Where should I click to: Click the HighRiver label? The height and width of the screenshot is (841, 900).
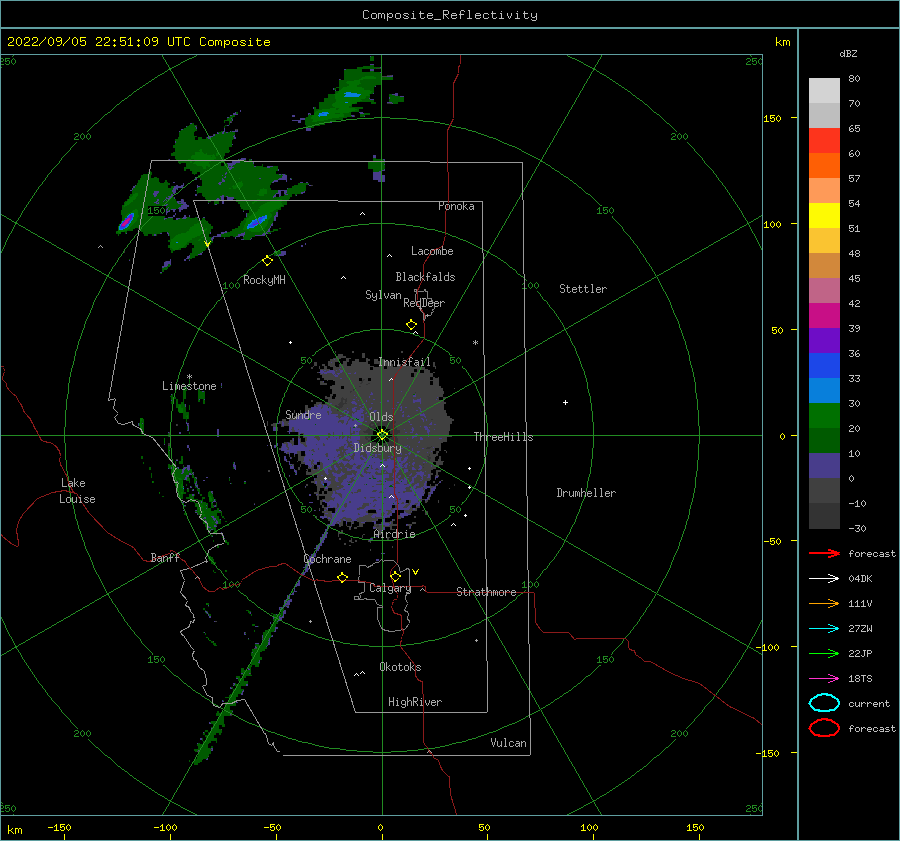415,702
